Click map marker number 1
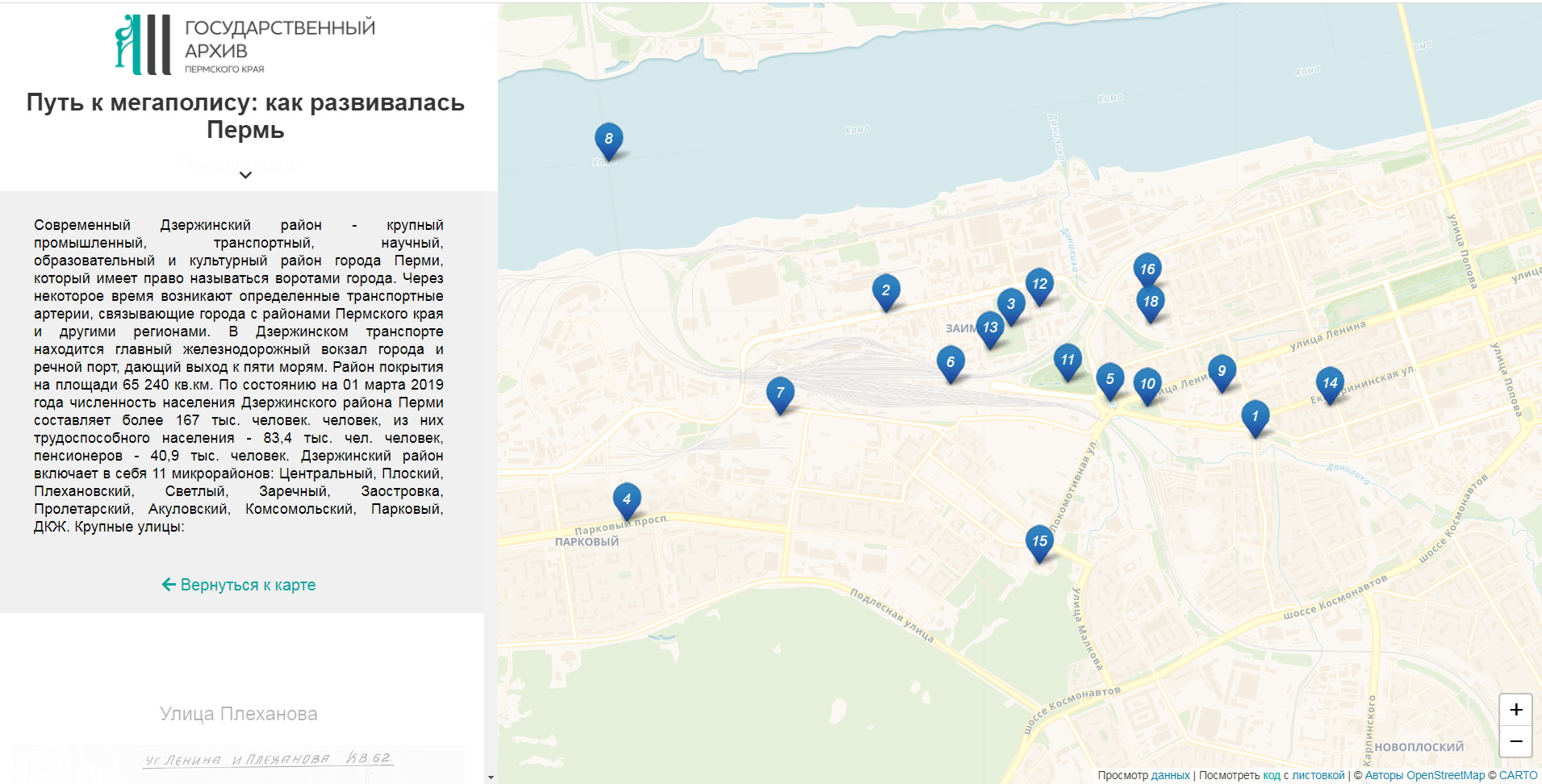Screen dimensions: 1542x784 [x=1254, y=416]
